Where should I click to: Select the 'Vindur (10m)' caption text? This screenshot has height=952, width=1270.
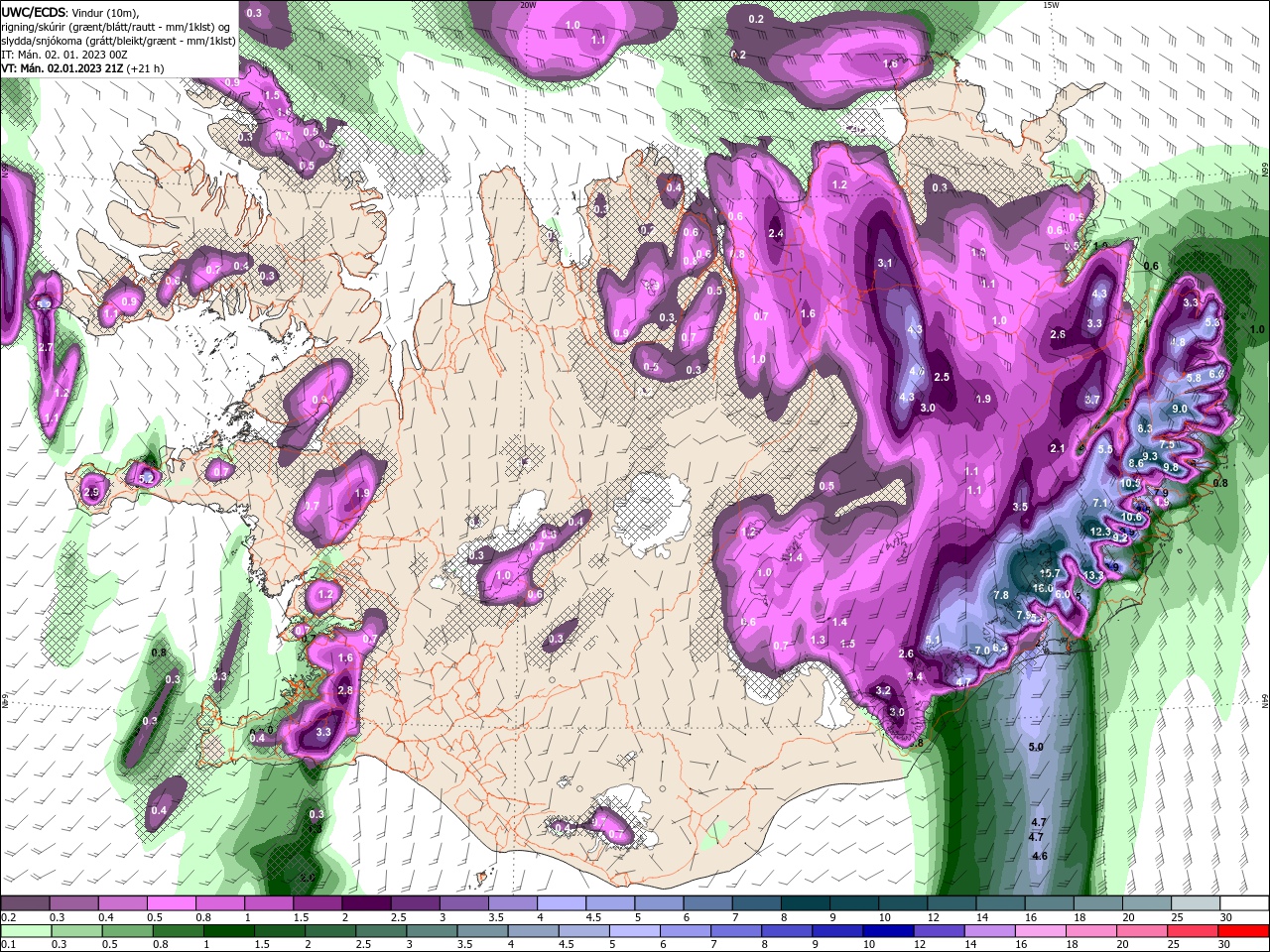[x=106, y=12]
